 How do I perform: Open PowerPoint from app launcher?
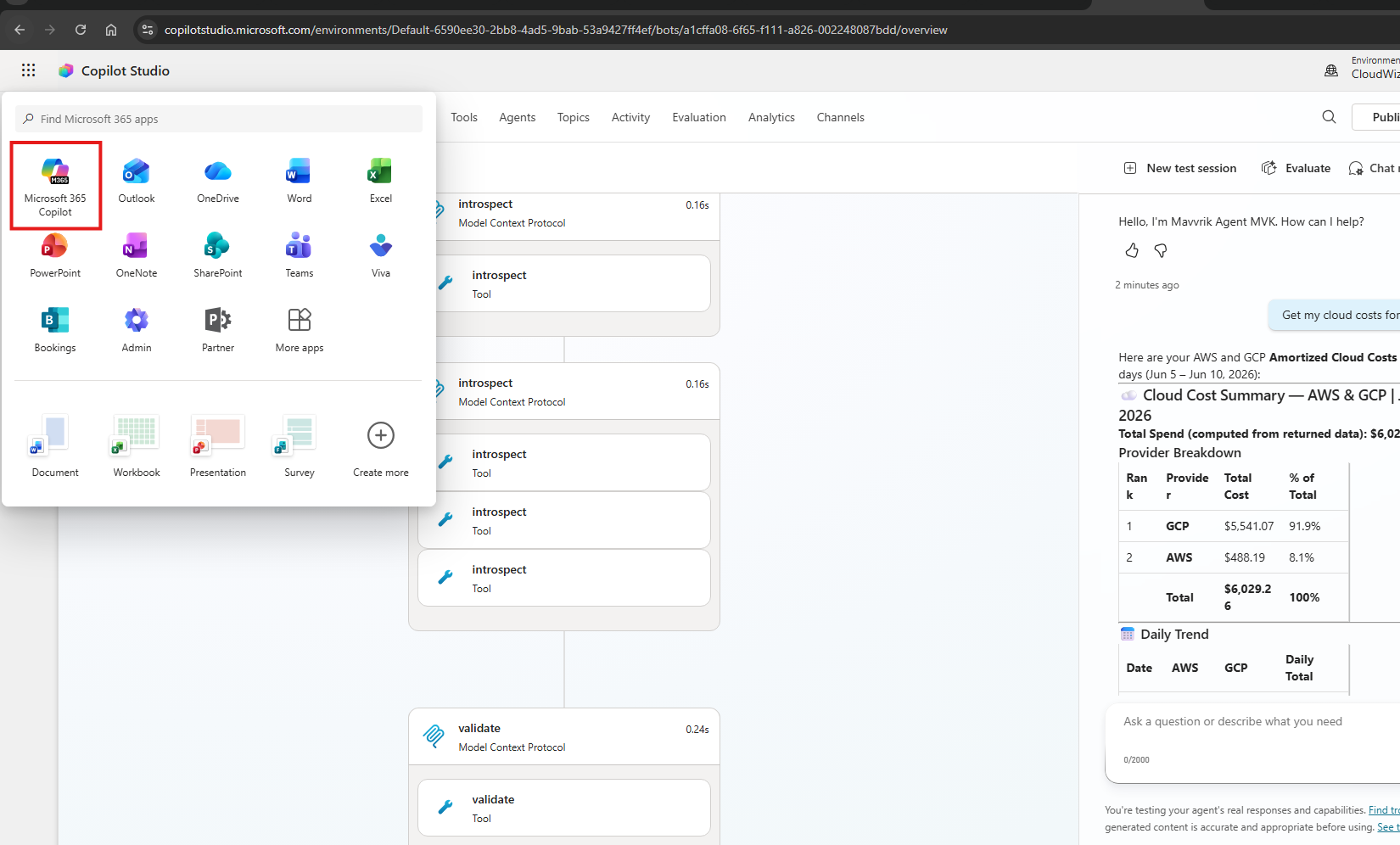pos(55,256)
